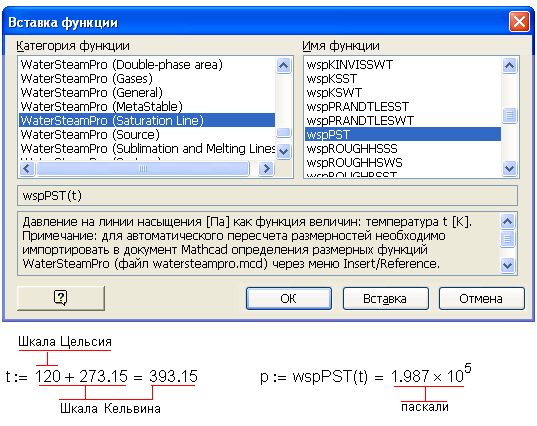The image size is (537, 426).
Task: Click the wspPST(t) syntax field
Action: point(267,196)
